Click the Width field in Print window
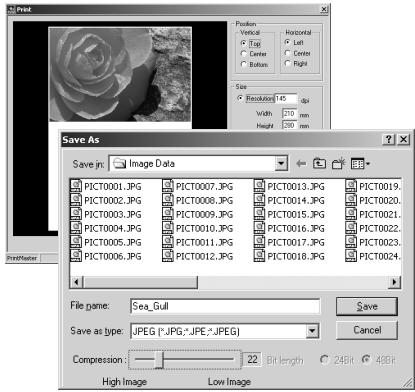This screenshot has width=415, height=392. (289, 114)
